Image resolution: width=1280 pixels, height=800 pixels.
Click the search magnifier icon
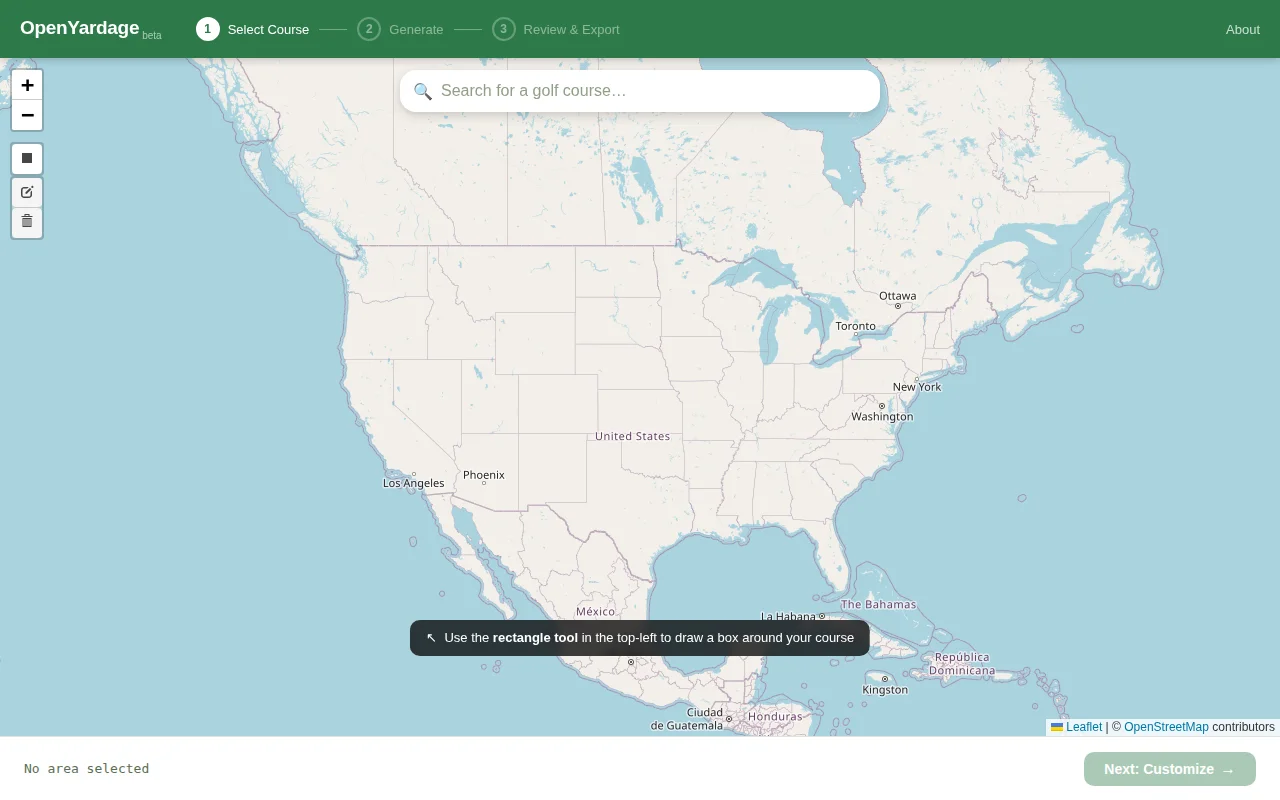click(423, 91)
